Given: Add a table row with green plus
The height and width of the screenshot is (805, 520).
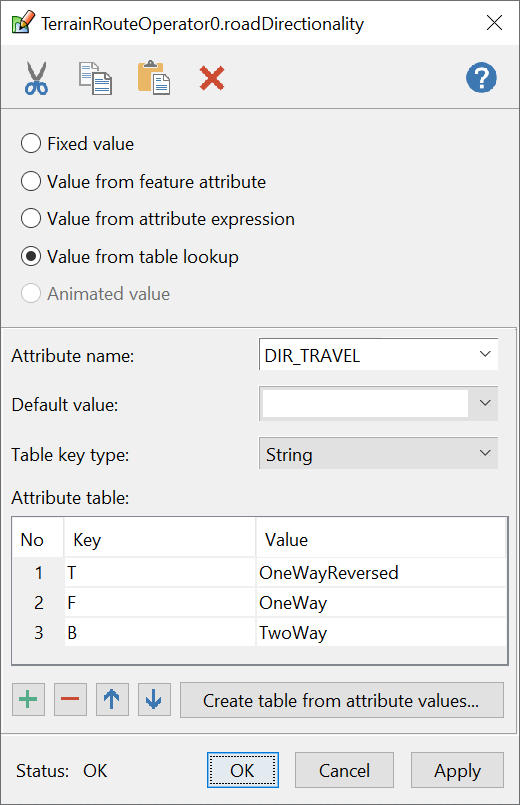Looking at the screenshot, I should tap(28, 699).
